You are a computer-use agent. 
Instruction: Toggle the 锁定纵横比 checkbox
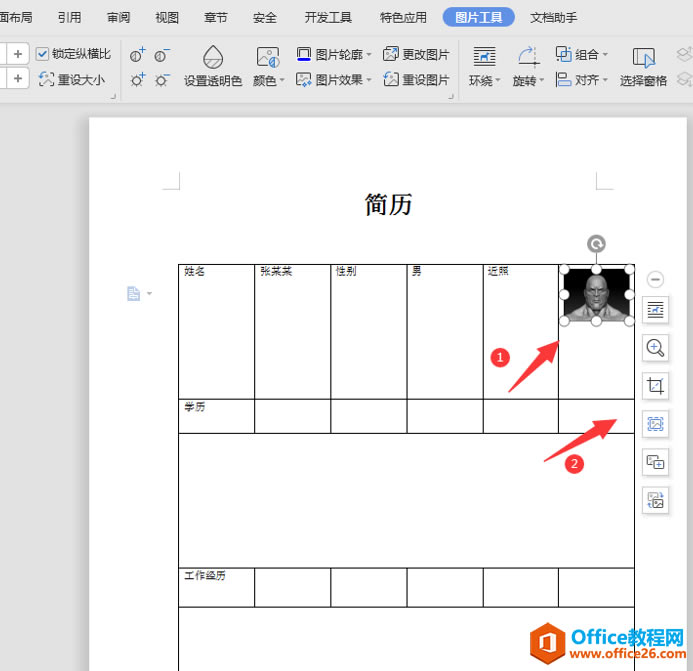42,54
